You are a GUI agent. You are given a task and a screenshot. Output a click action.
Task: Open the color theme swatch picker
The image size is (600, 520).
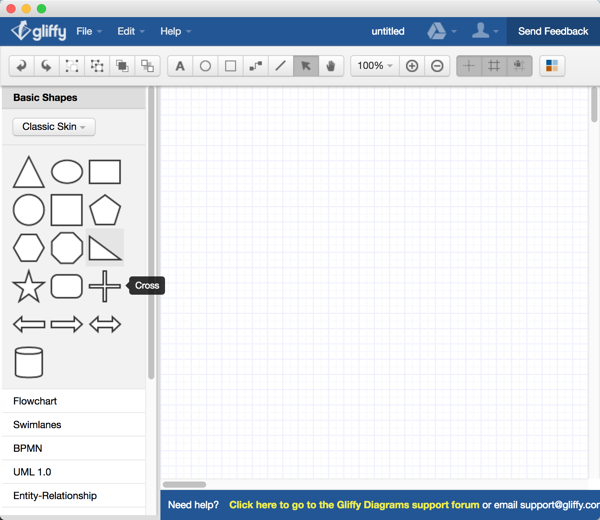[552, 66]
